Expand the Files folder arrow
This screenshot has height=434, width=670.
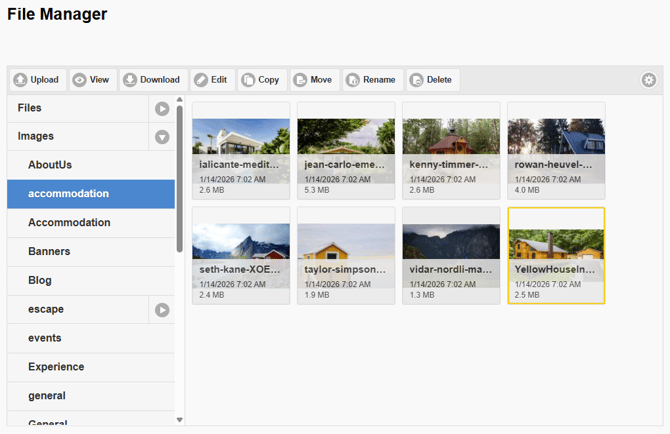[162, 109]
